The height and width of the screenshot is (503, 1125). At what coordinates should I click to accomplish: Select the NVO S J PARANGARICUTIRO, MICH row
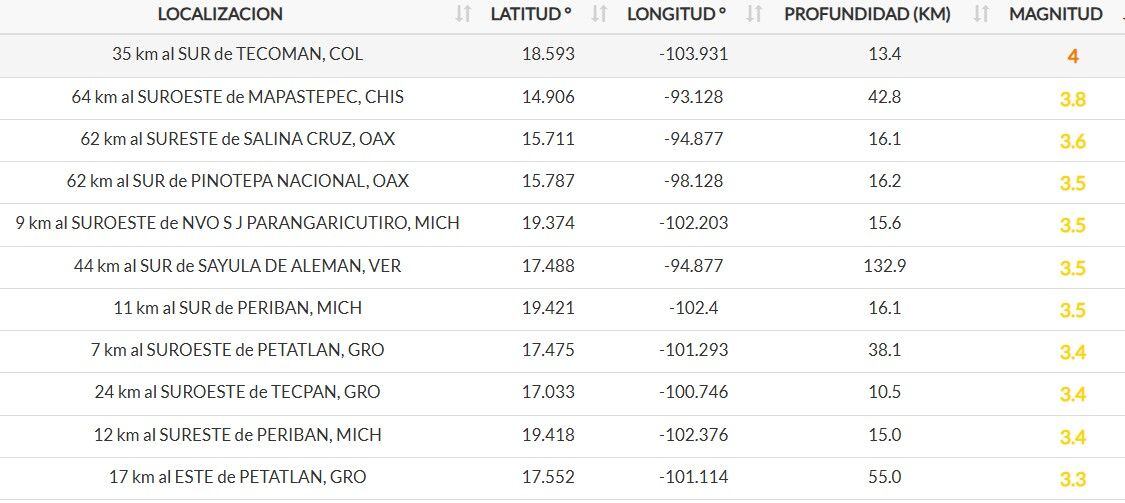pos(237,223)
